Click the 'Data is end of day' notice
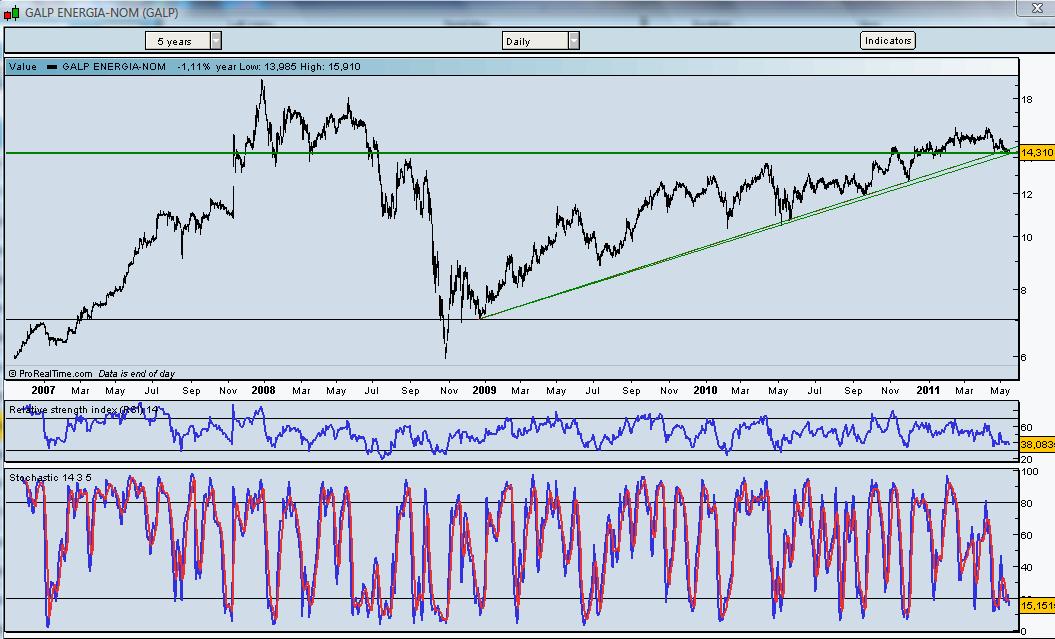1055x639 pixels. (137, 374)
